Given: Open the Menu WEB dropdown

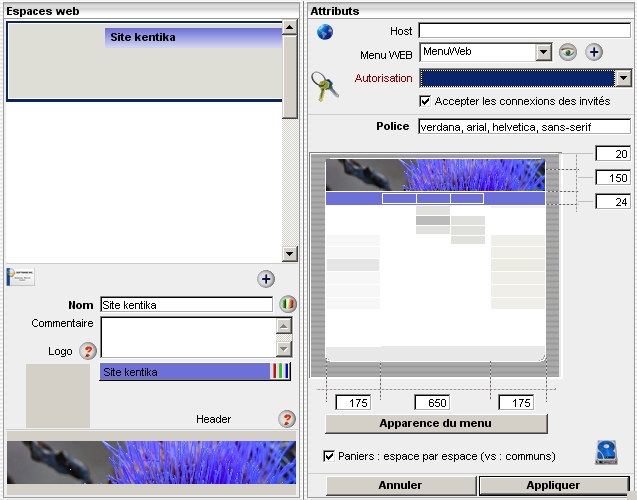Looking at the screenshot, I should pos(543,52).
